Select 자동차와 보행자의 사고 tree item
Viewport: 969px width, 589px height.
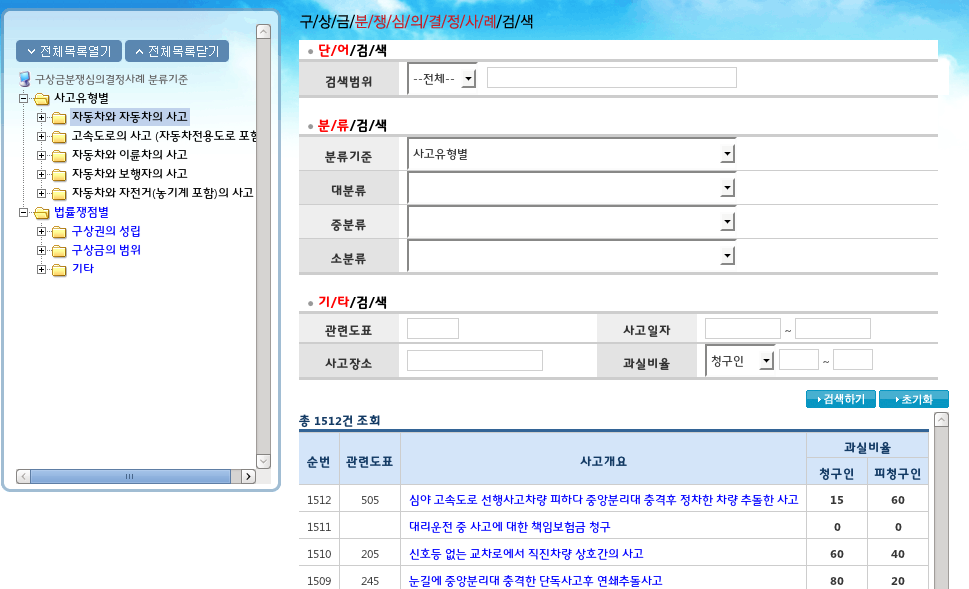130,174
